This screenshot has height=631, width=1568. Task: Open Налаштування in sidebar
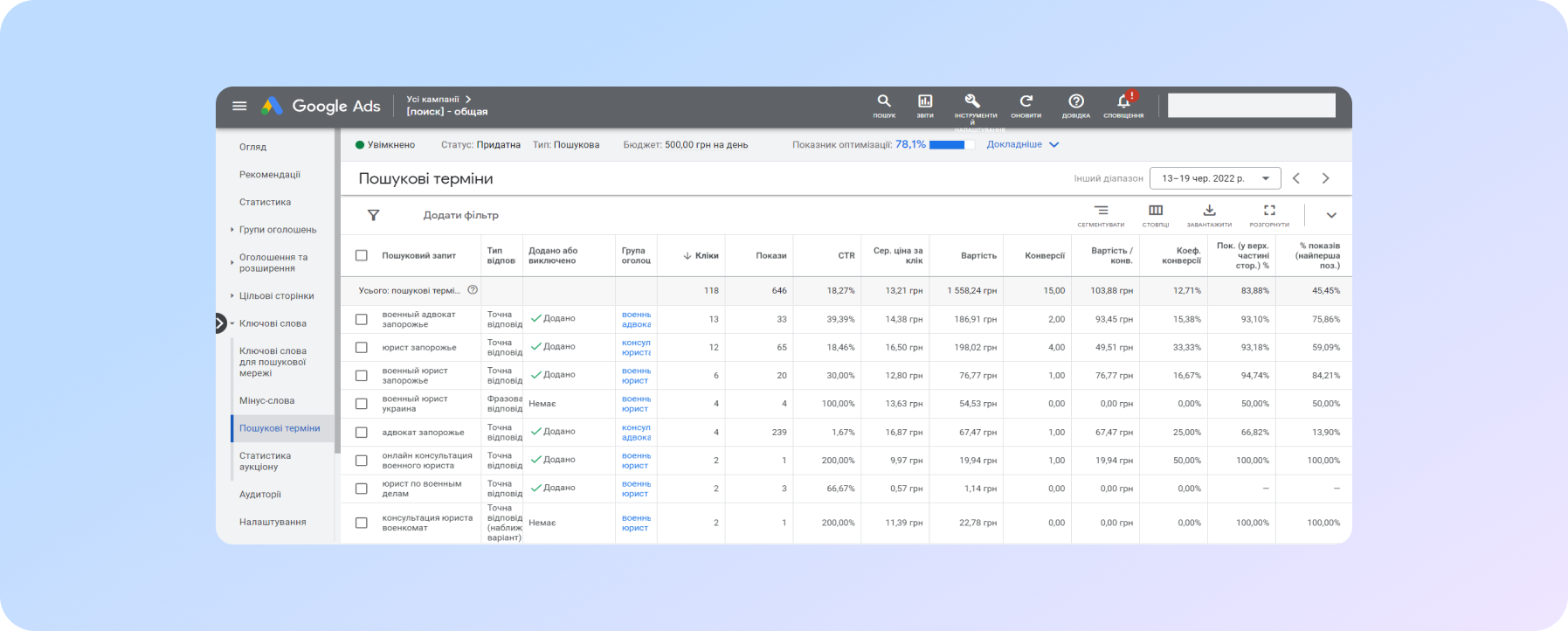(273, 522)
